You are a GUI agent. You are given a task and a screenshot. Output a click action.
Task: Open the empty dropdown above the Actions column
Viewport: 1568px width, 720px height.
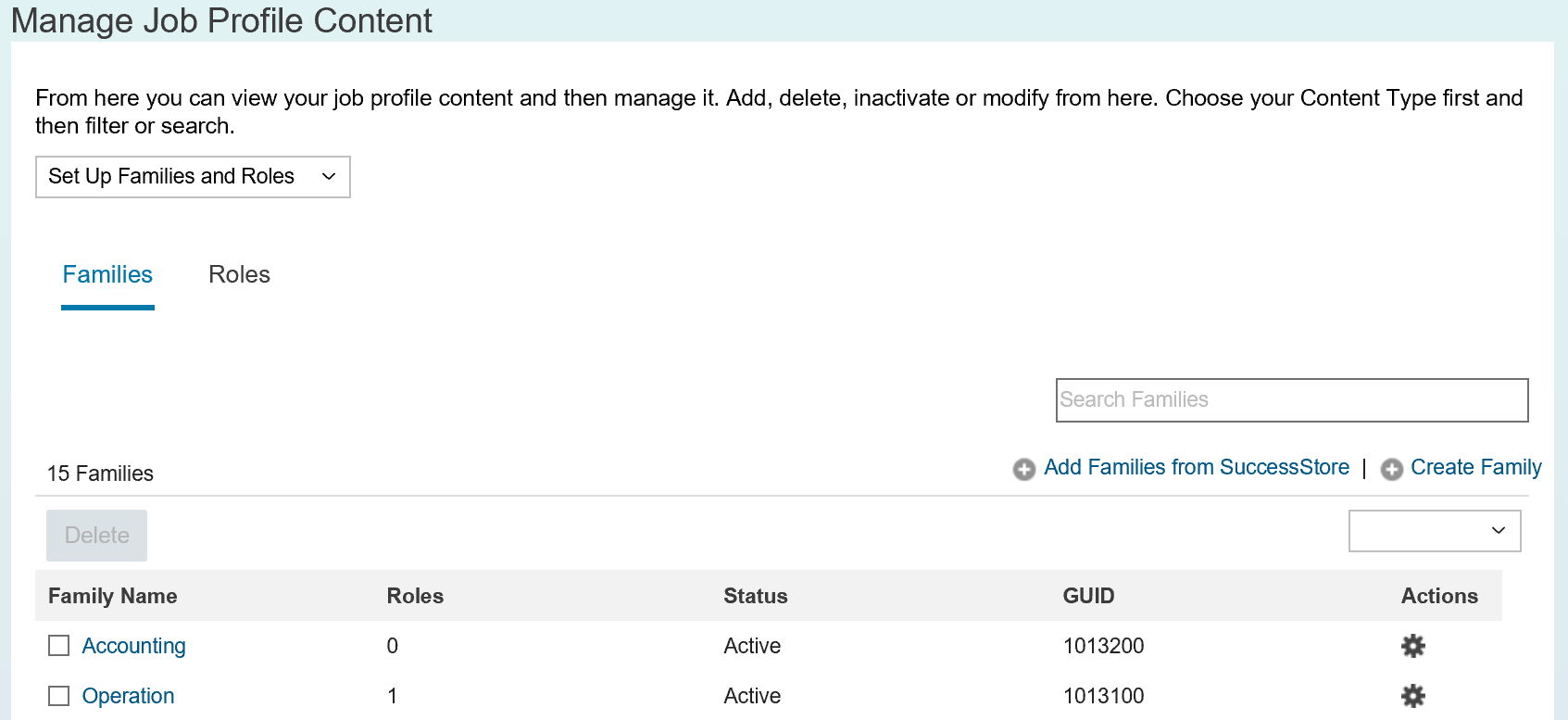[1435, 531]
